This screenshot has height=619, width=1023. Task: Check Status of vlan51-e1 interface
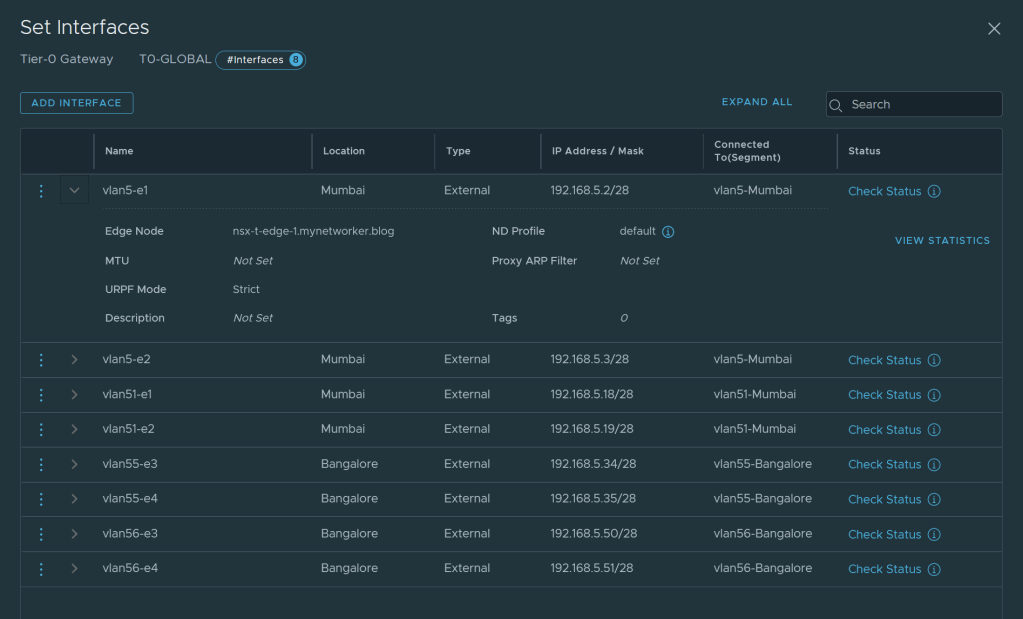click(884, 395)
